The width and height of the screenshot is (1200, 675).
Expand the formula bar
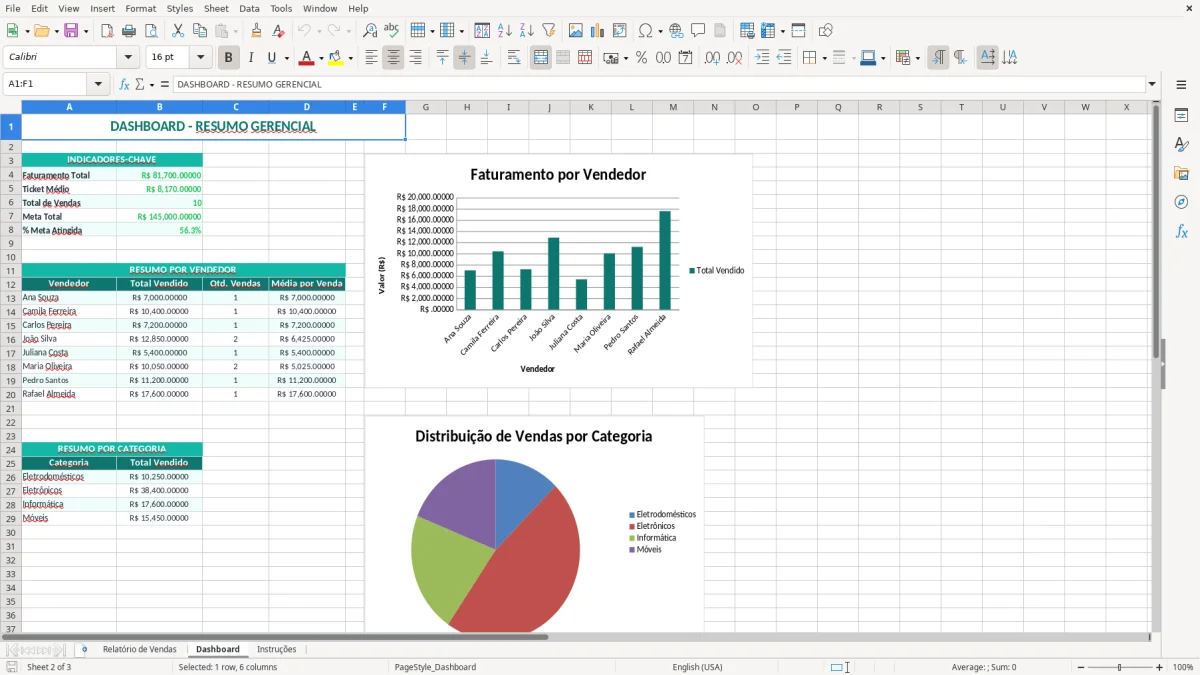[1153, 84]
